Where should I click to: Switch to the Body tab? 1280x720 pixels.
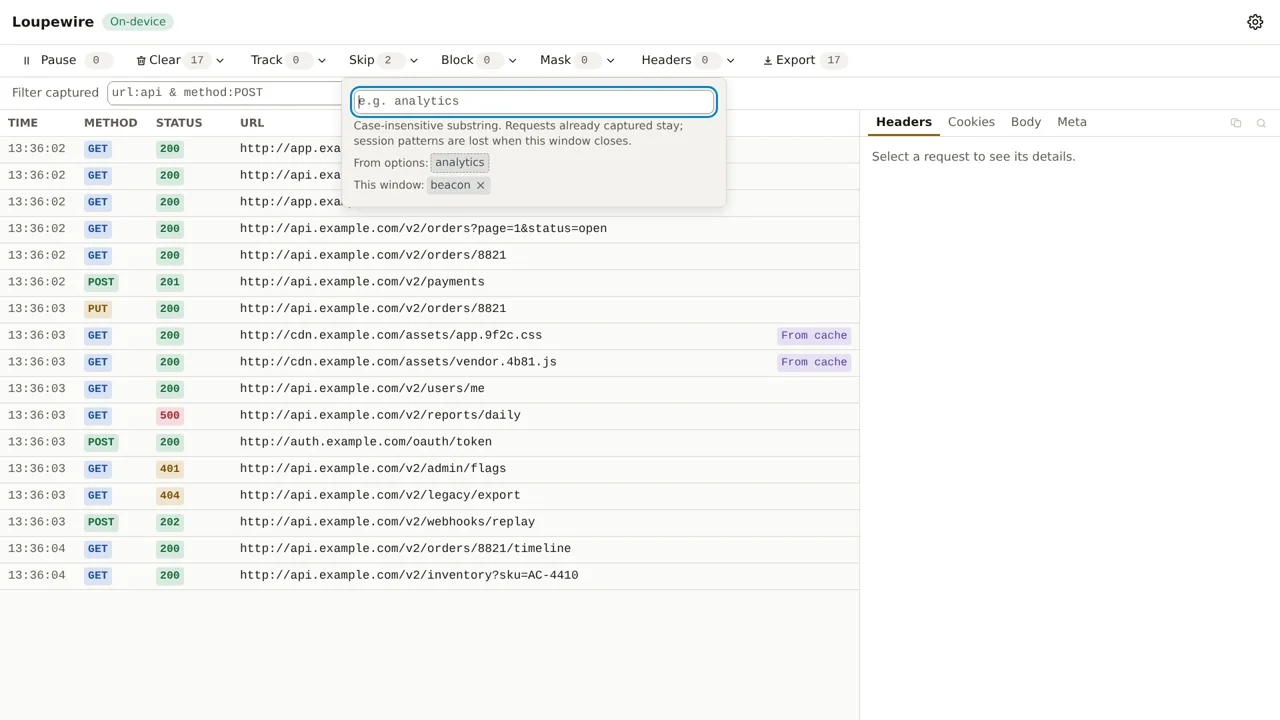click(x=1026, y=122)
